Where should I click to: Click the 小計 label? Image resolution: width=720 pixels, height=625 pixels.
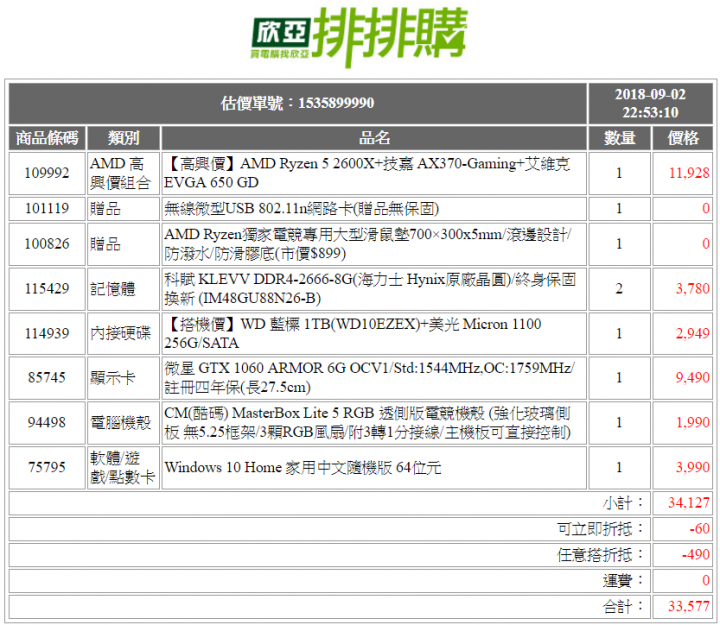pyautogui.click(x=623, y=503)
